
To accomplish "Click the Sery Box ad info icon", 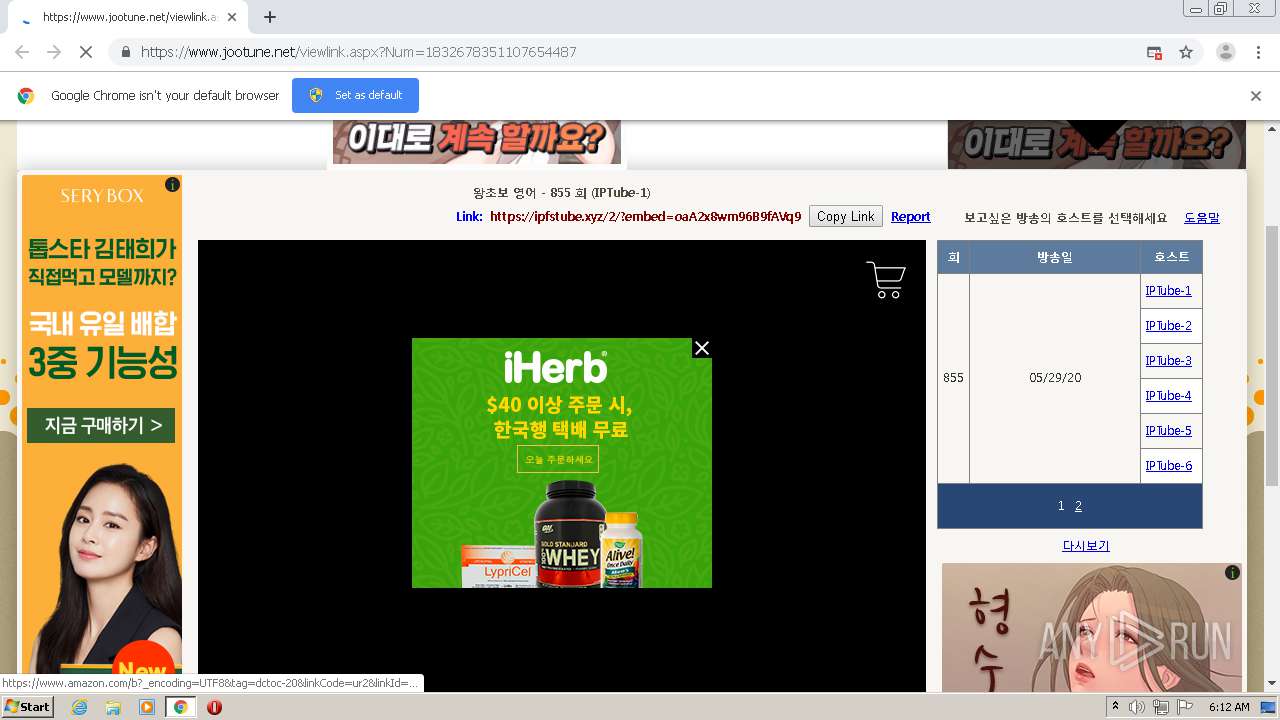I will click(x=173, y=184).
